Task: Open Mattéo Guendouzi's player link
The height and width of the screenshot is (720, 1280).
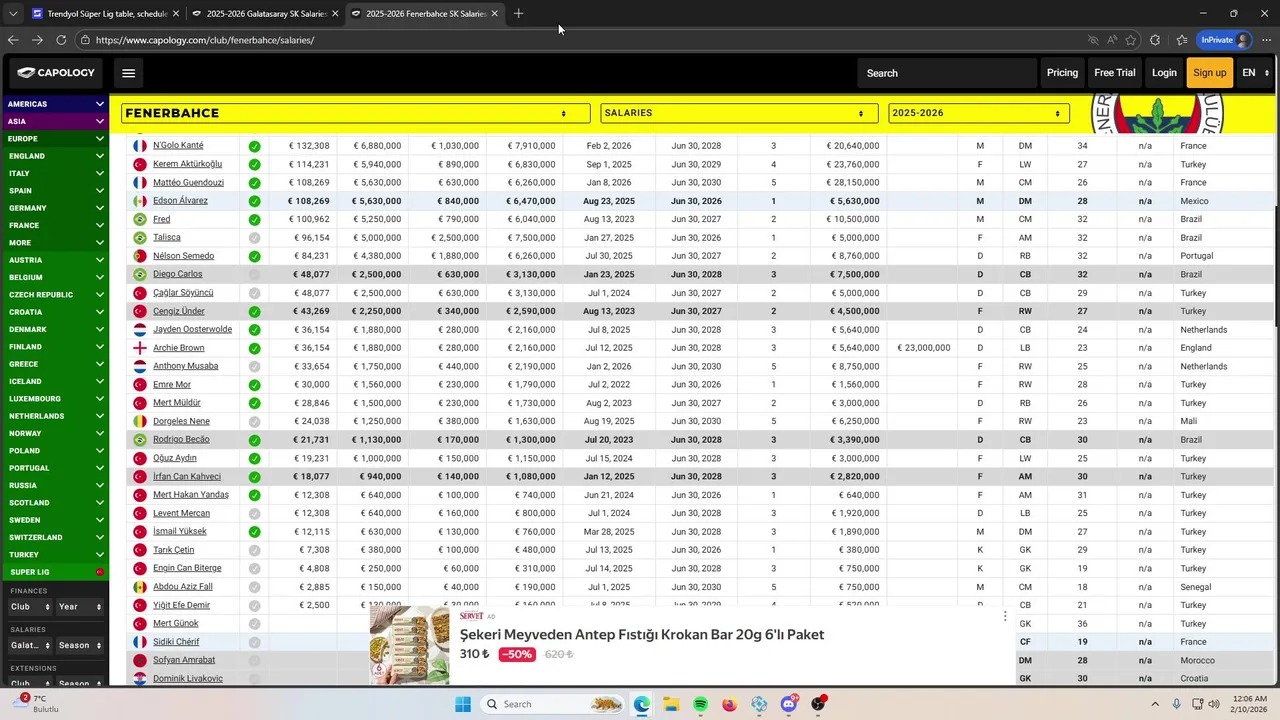Action: click(188, 183)
